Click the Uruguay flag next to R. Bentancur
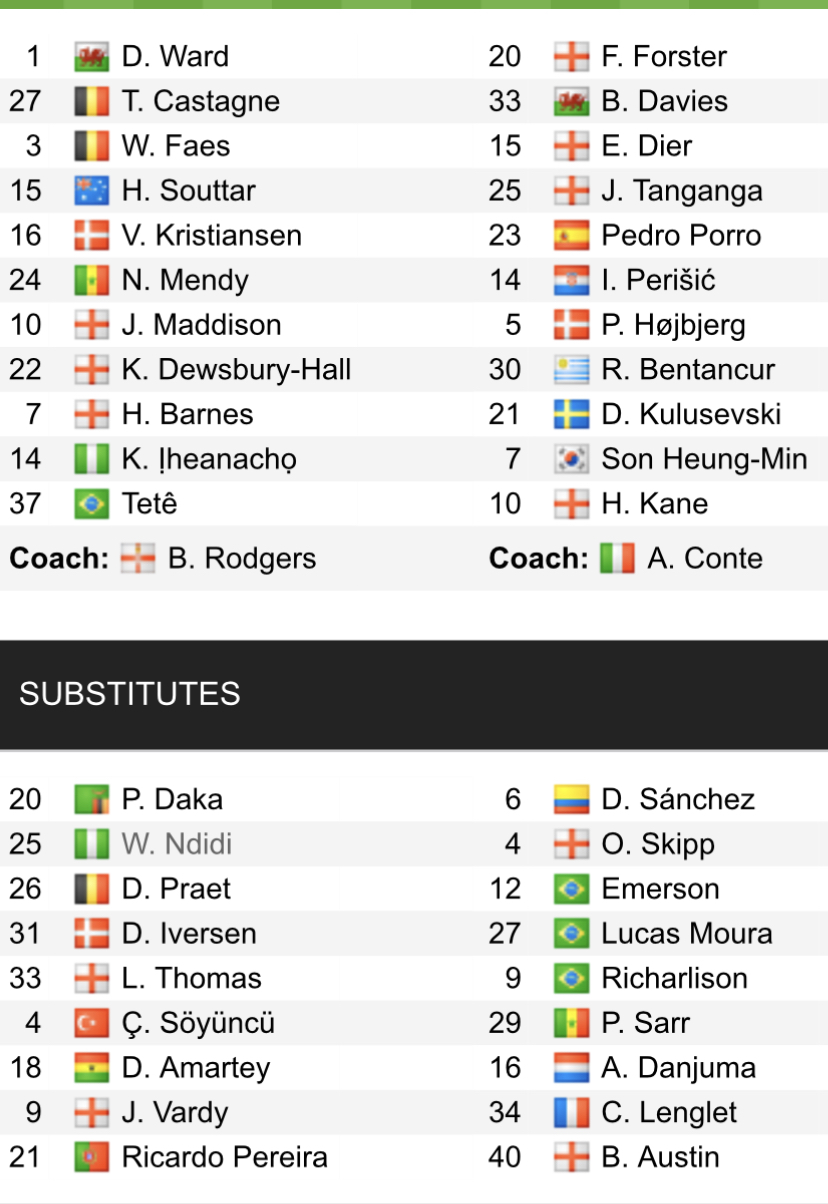Viewport: 828px width, 1204px height. point(571,370)
